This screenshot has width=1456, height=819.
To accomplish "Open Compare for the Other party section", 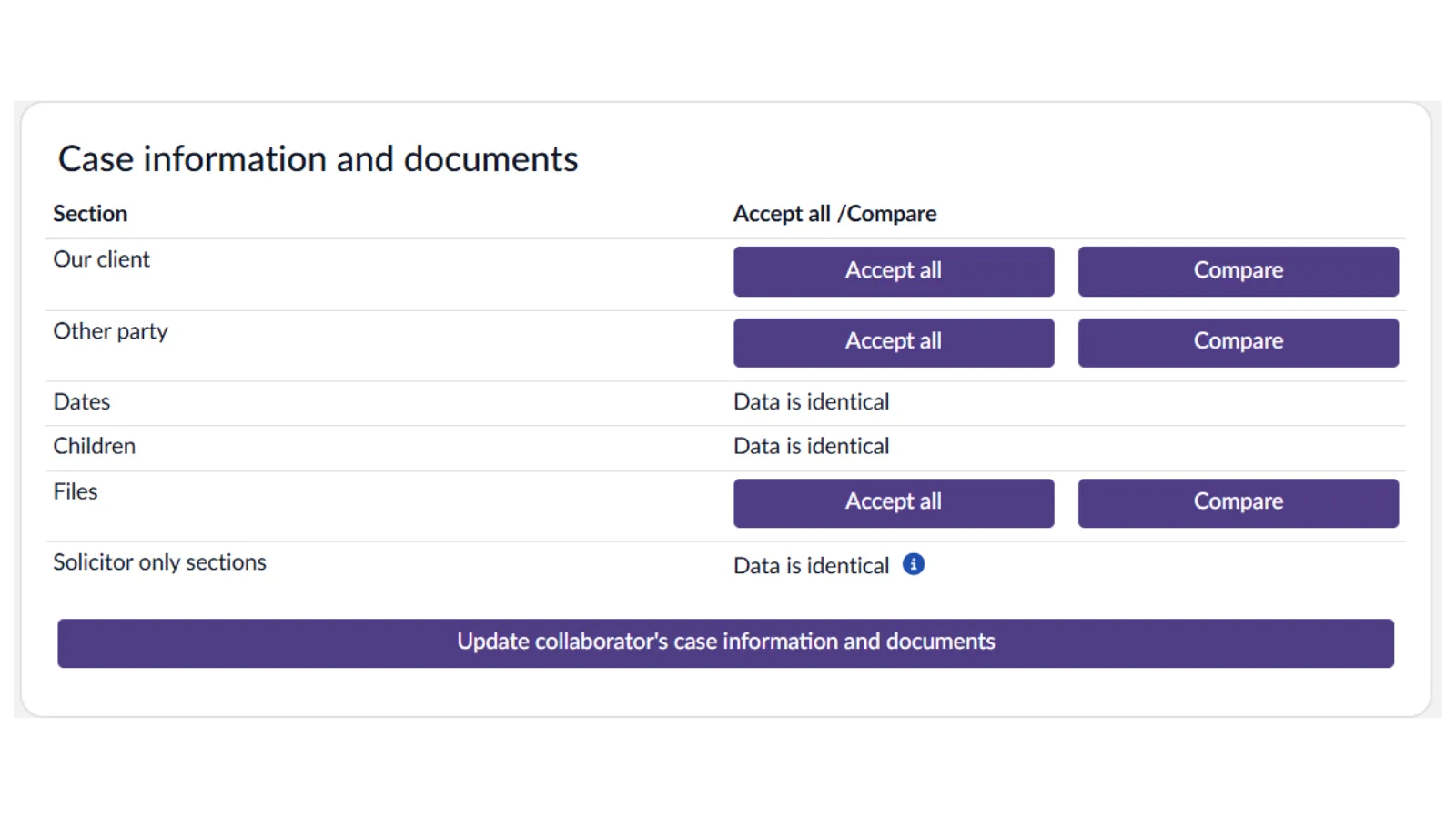I will click(1238, 342).
